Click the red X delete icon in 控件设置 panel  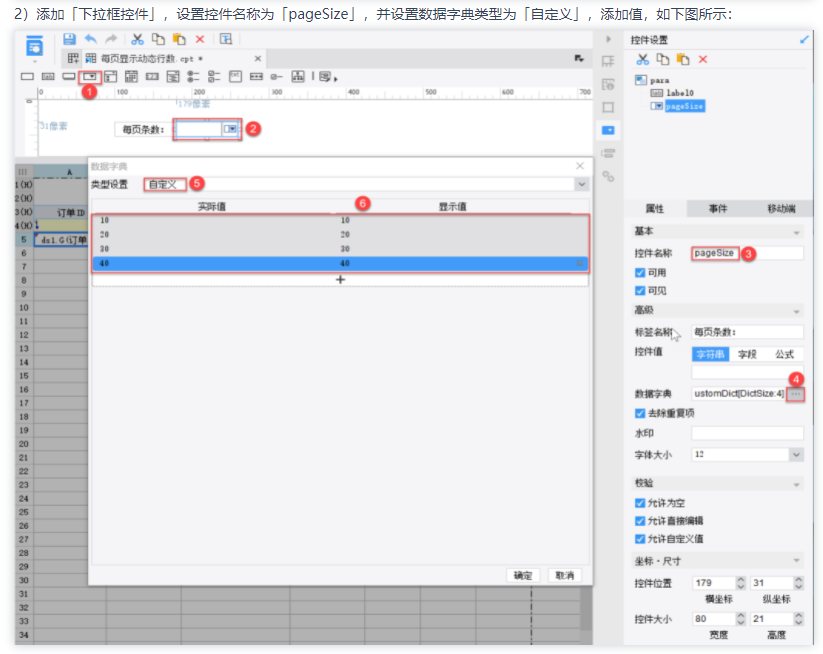703,60
